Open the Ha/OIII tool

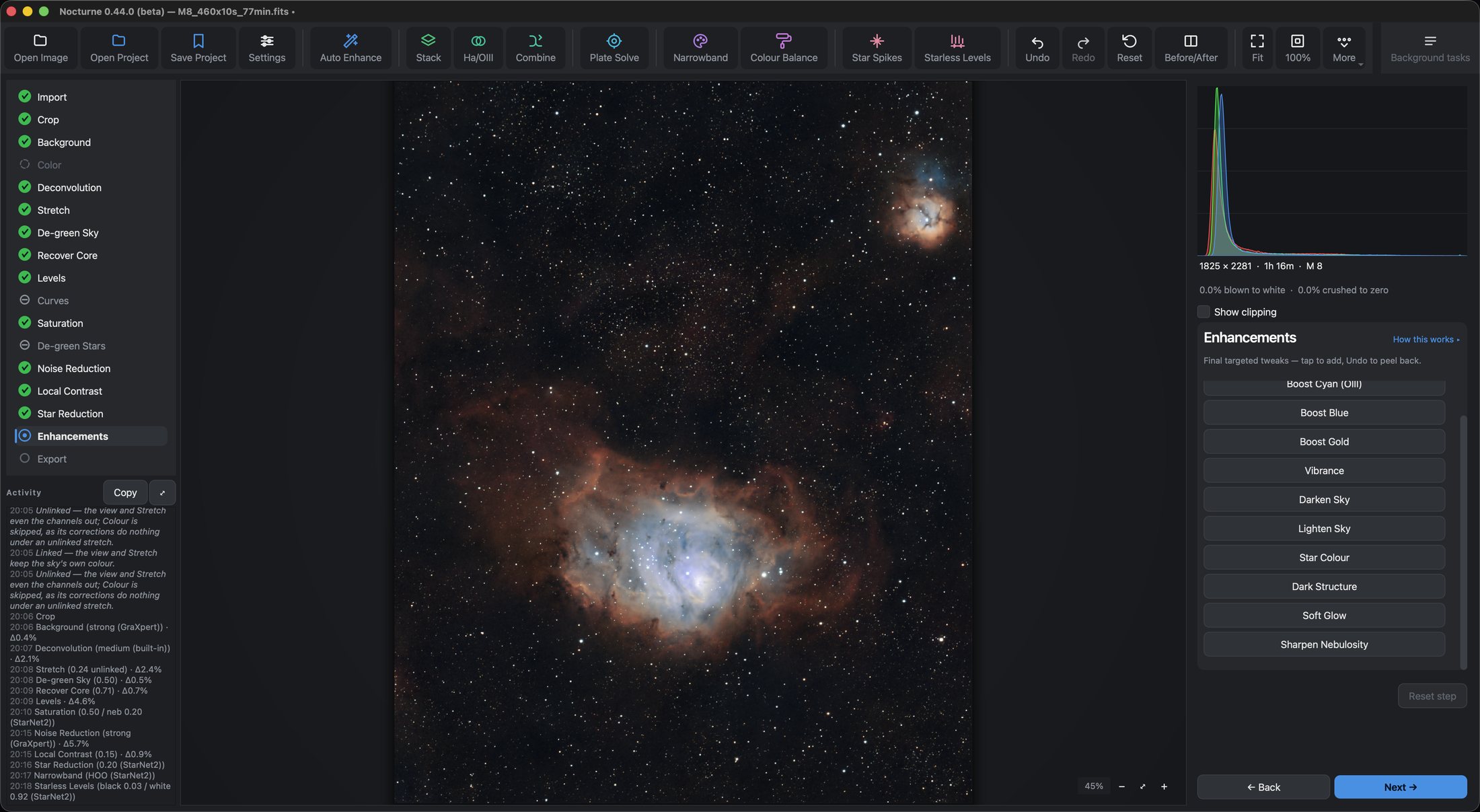(x=478, y=48)
